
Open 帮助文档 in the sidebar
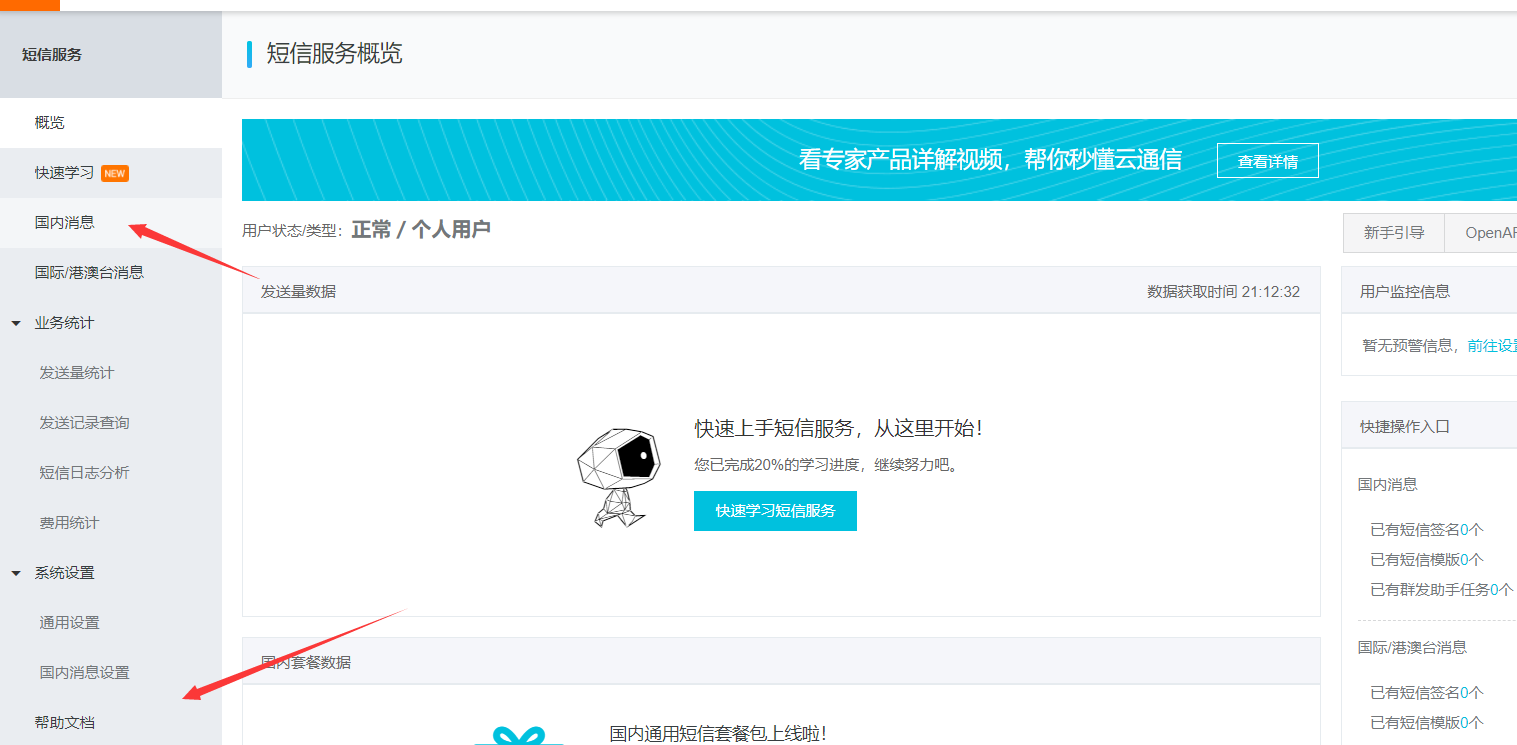[x=65, y=722]
